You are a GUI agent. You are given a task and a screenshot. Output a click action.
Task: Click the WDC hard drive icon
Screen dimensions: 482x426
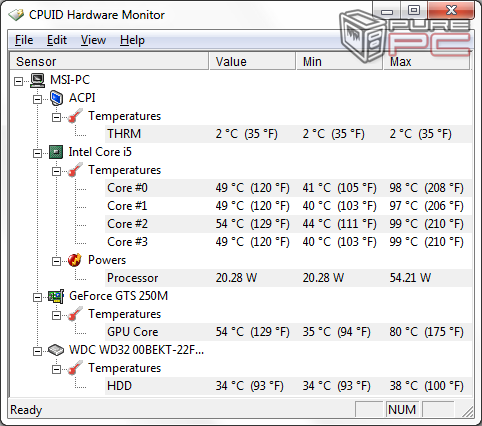(x=56, y=350)
